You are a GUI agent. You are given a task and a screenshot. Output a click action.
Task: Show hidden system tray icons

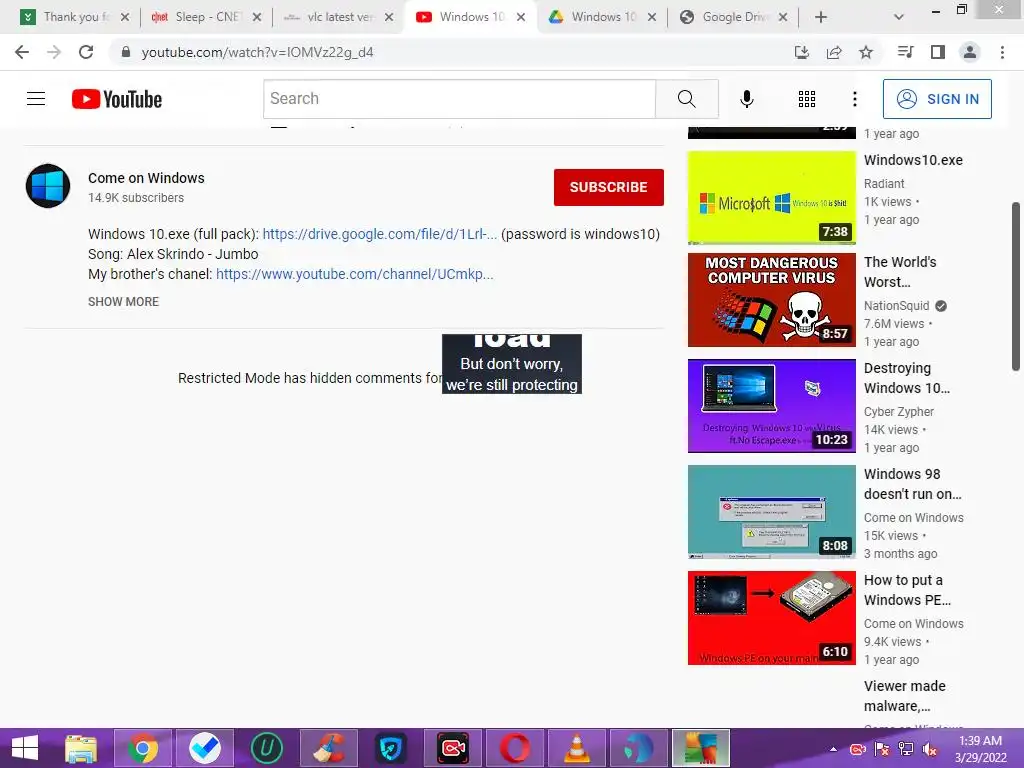833,749
